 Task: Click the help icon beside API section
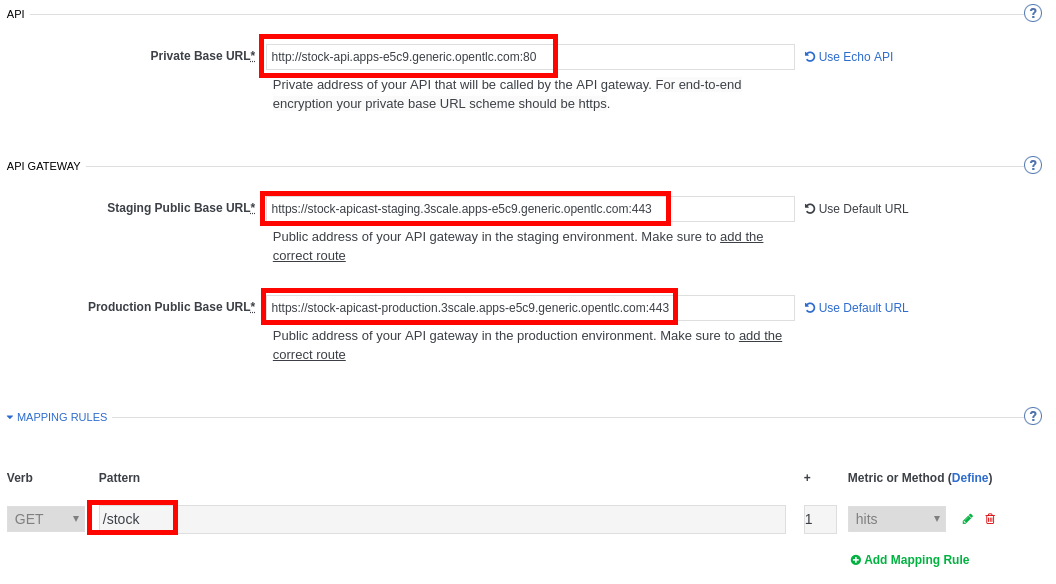(x=1033, y=13)
